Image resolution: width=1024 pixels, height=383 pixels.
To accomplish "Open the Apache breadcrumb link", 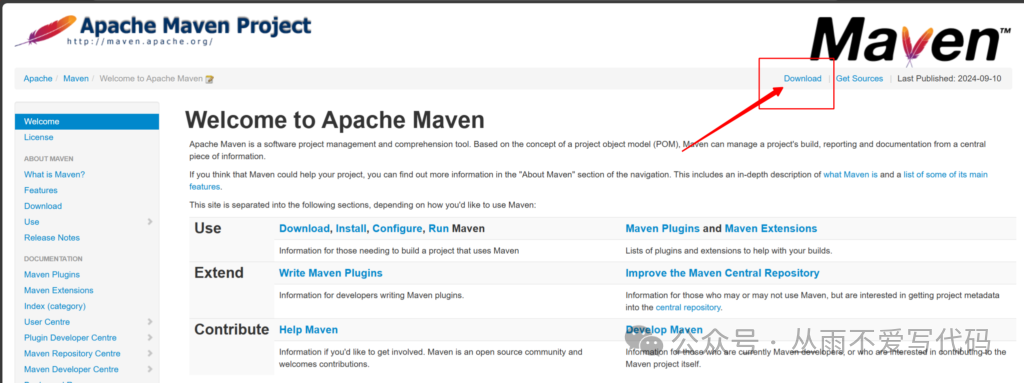I will [x=38, y=78].
